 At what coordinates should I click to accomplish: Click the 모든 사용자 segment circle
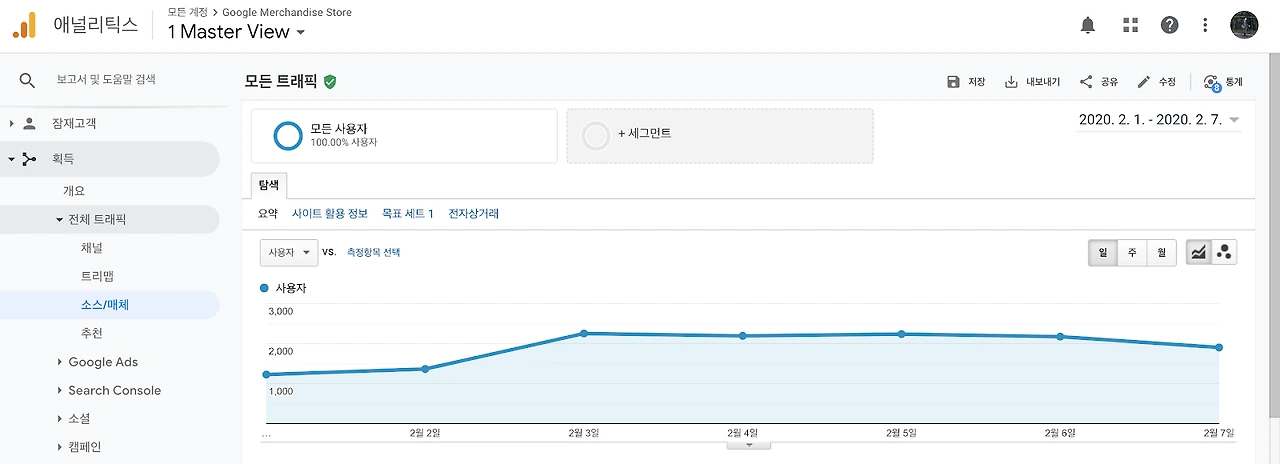pyautogui.click(x=288, y=136)
